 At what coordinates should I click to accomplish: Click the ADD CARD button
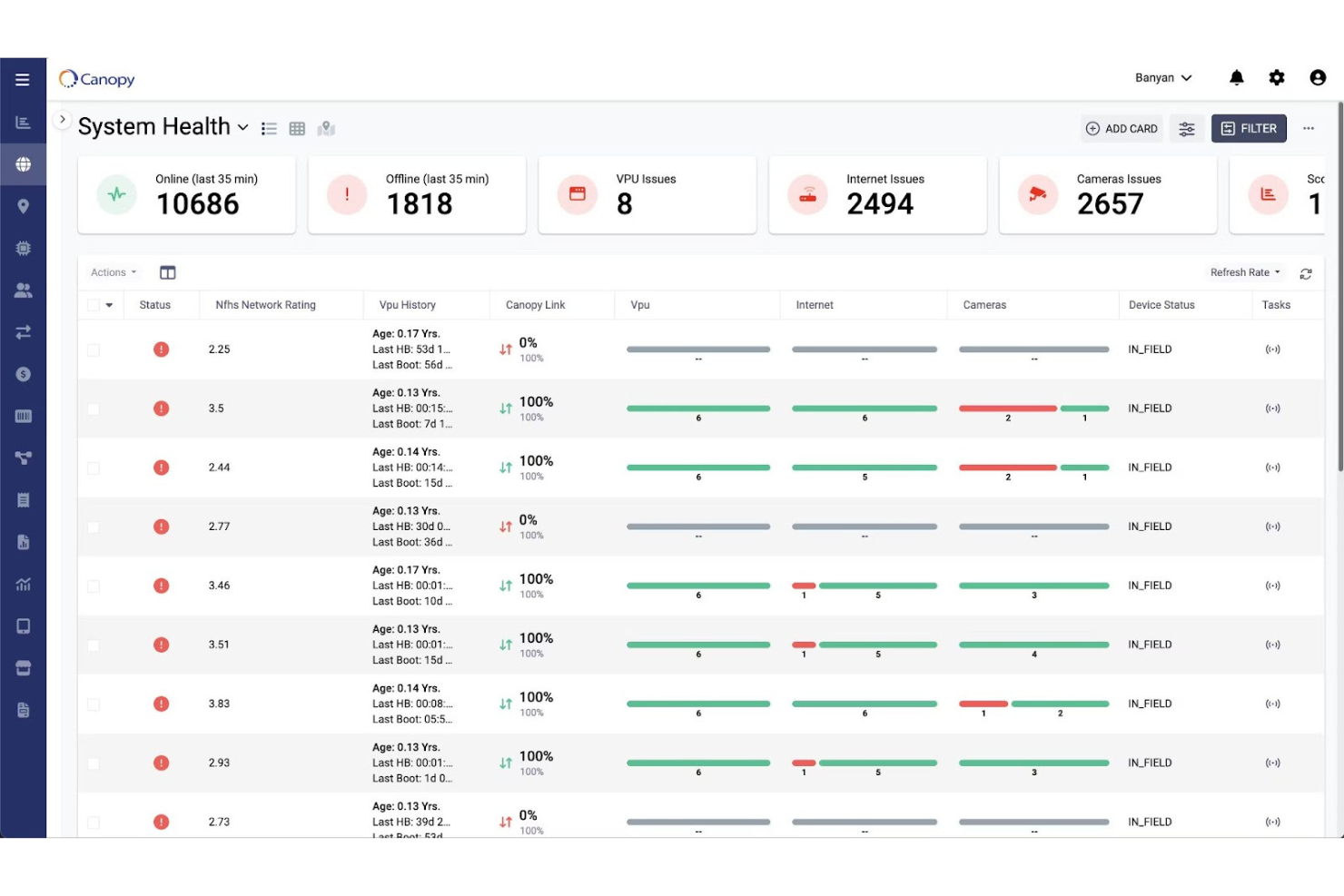tap(1122, 129)
